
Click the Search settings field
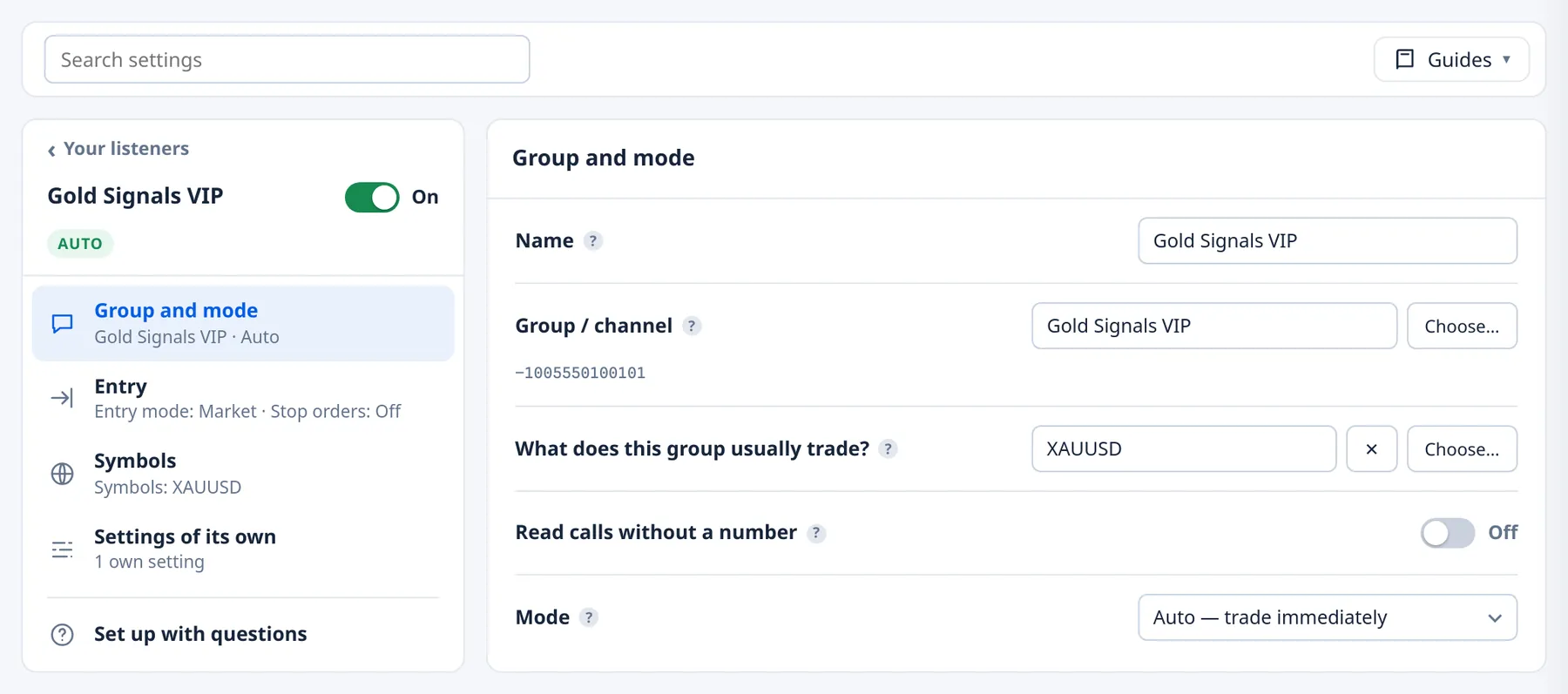[287, 59]
